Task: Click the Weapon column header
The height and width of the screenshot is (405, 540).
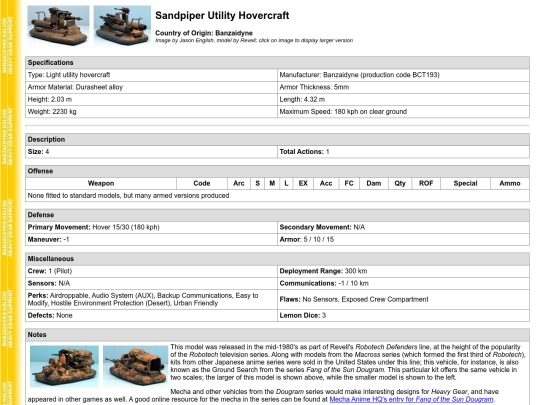Action: point(101,183)
